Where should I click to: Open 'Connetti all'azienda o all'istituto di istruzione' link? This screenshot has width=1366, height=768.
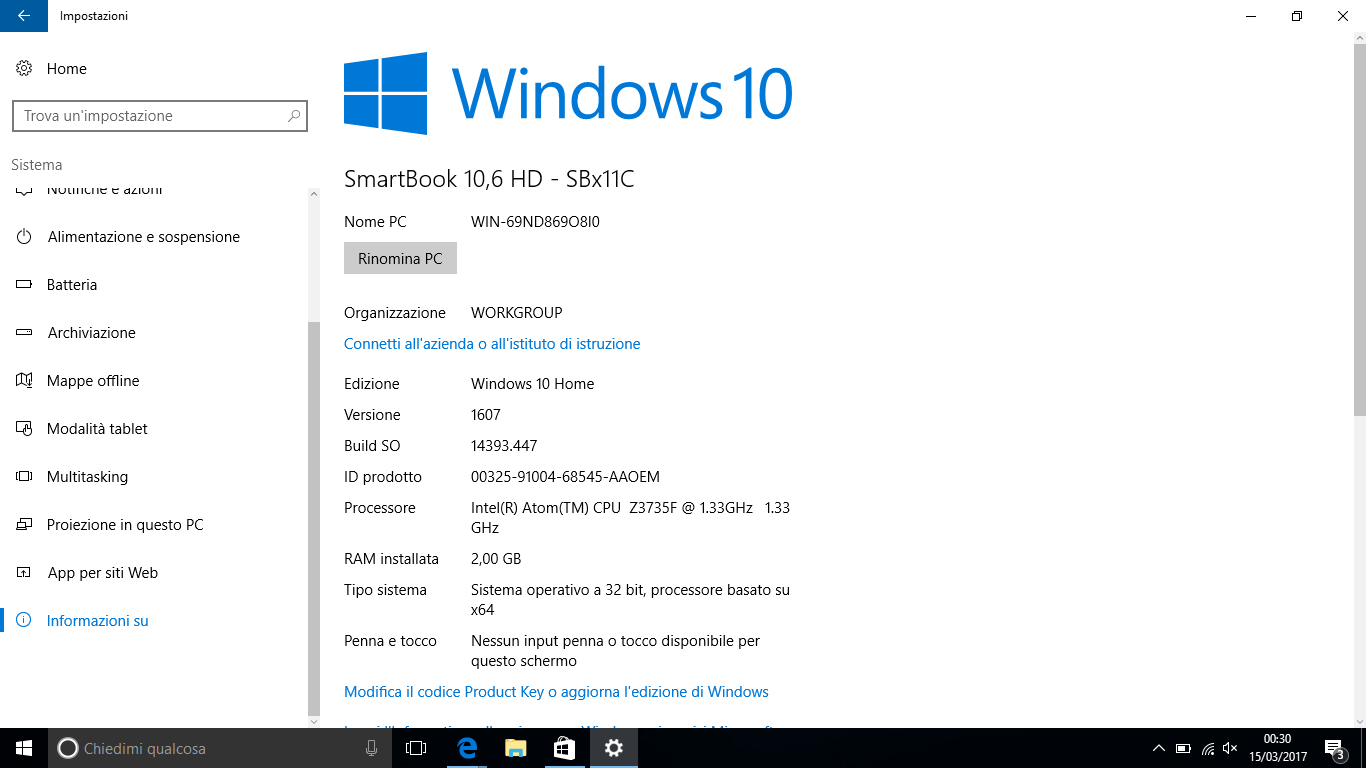tap(492, 344)
